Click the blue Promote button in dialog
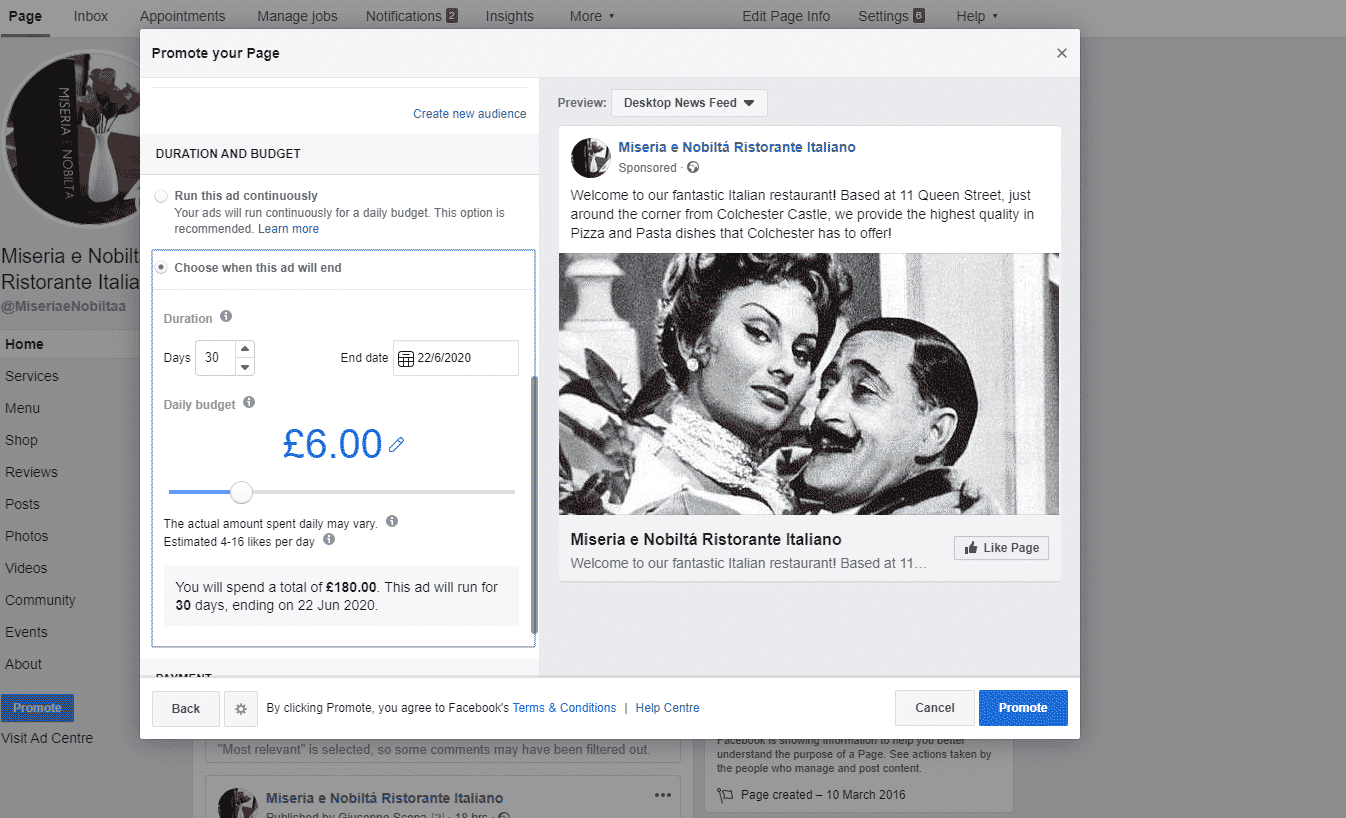1346x818 pixels. pyautogui.click(x=1023, y=707)
